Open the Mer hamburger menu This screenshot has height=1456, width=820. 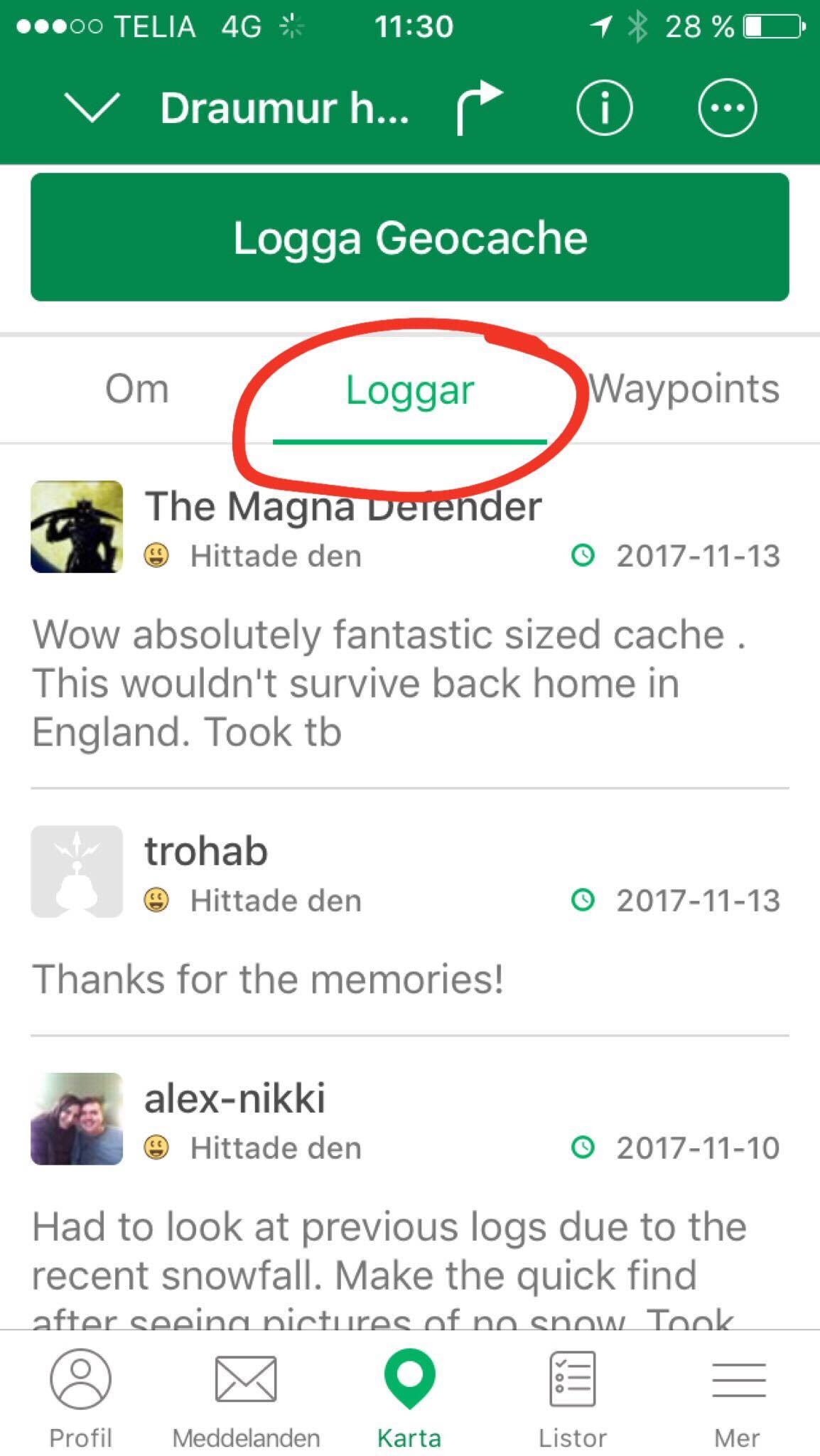(738, 1379)
